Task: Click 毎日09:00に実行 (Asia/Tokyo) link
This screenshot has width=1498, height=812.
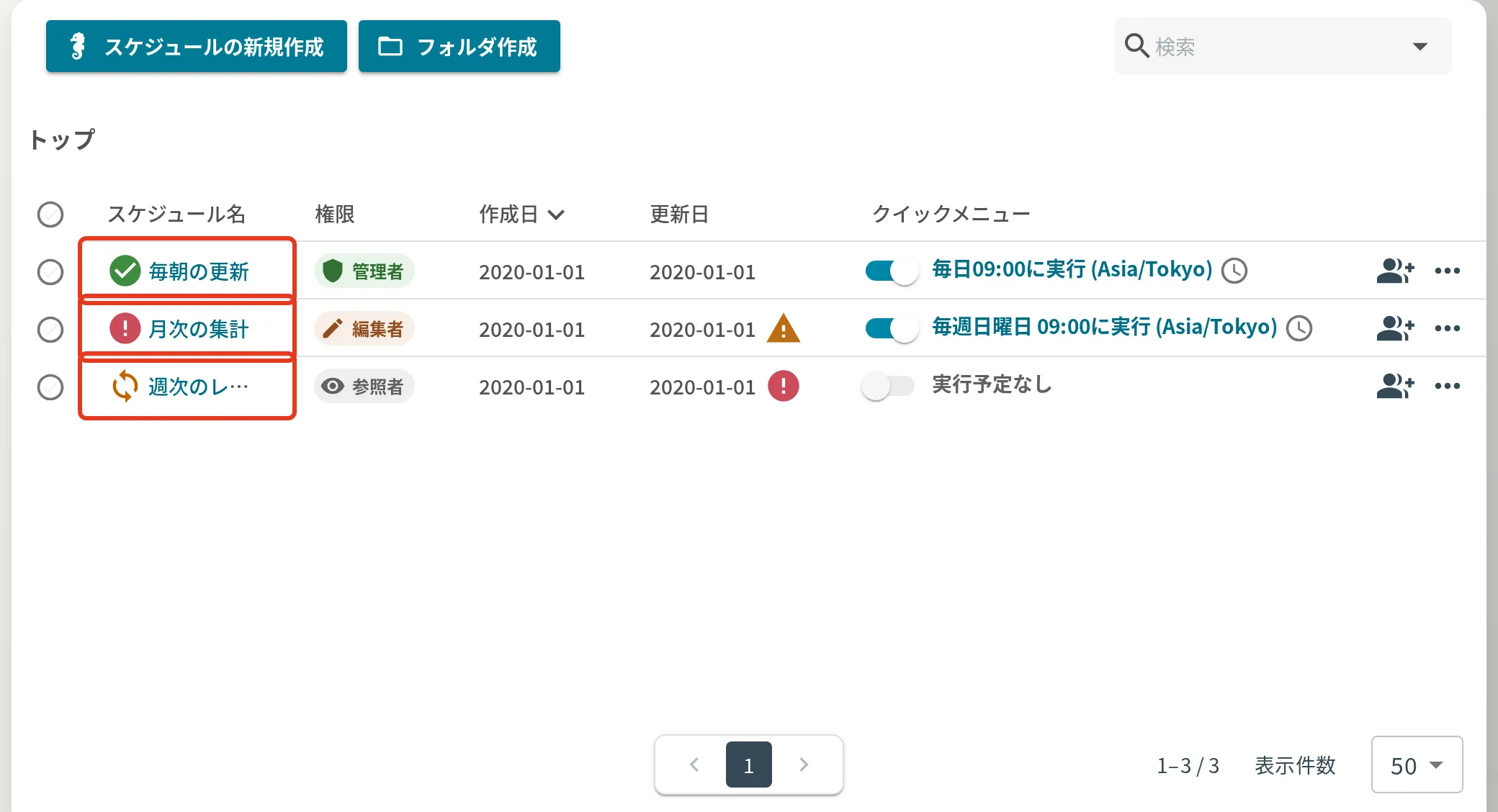Action: click(1072, 269)
